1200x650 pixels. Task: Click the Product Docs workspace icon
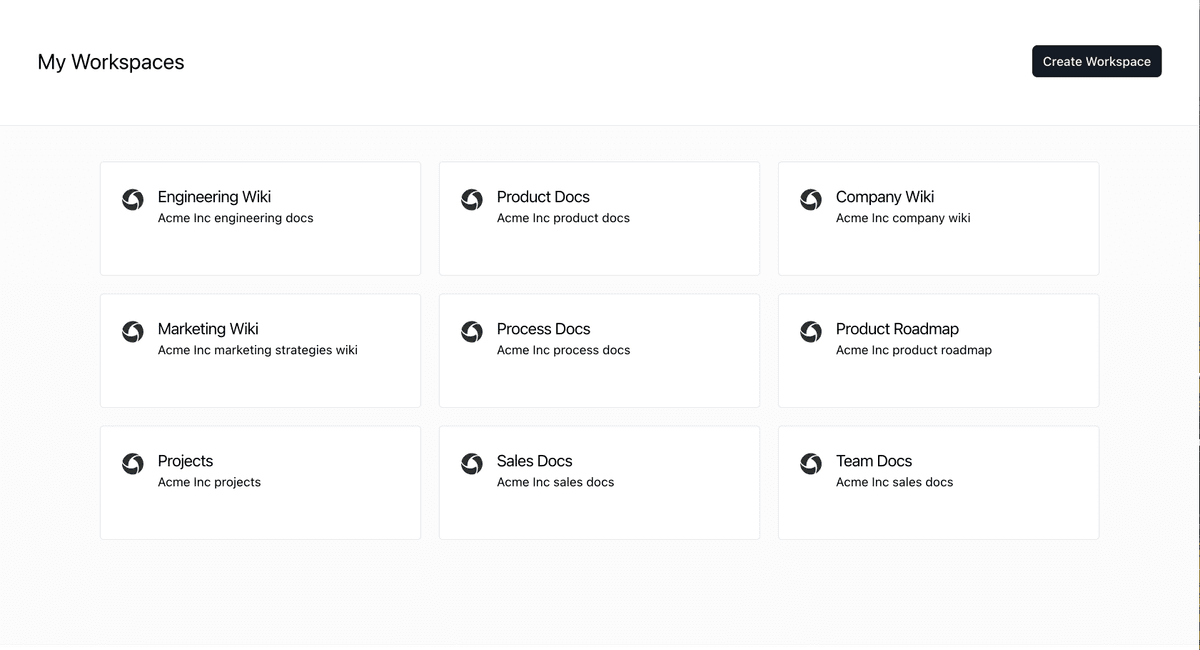(x=472, y=200)
